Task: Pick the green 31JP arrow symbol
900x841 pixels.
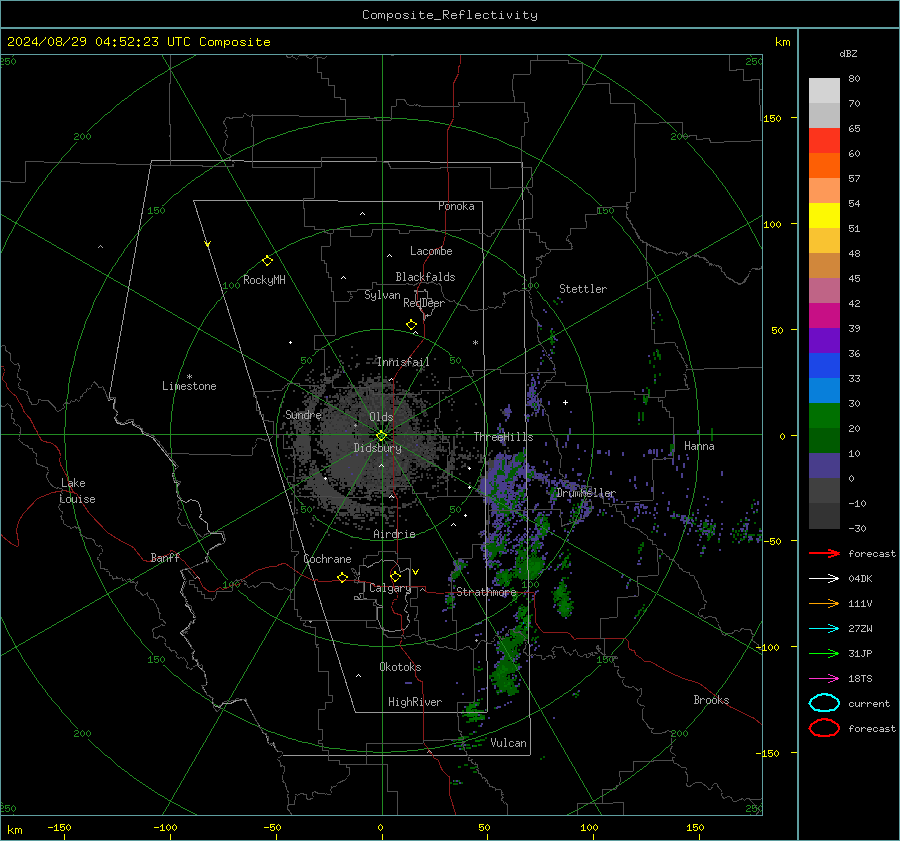Action: click(x=824, y=653)
